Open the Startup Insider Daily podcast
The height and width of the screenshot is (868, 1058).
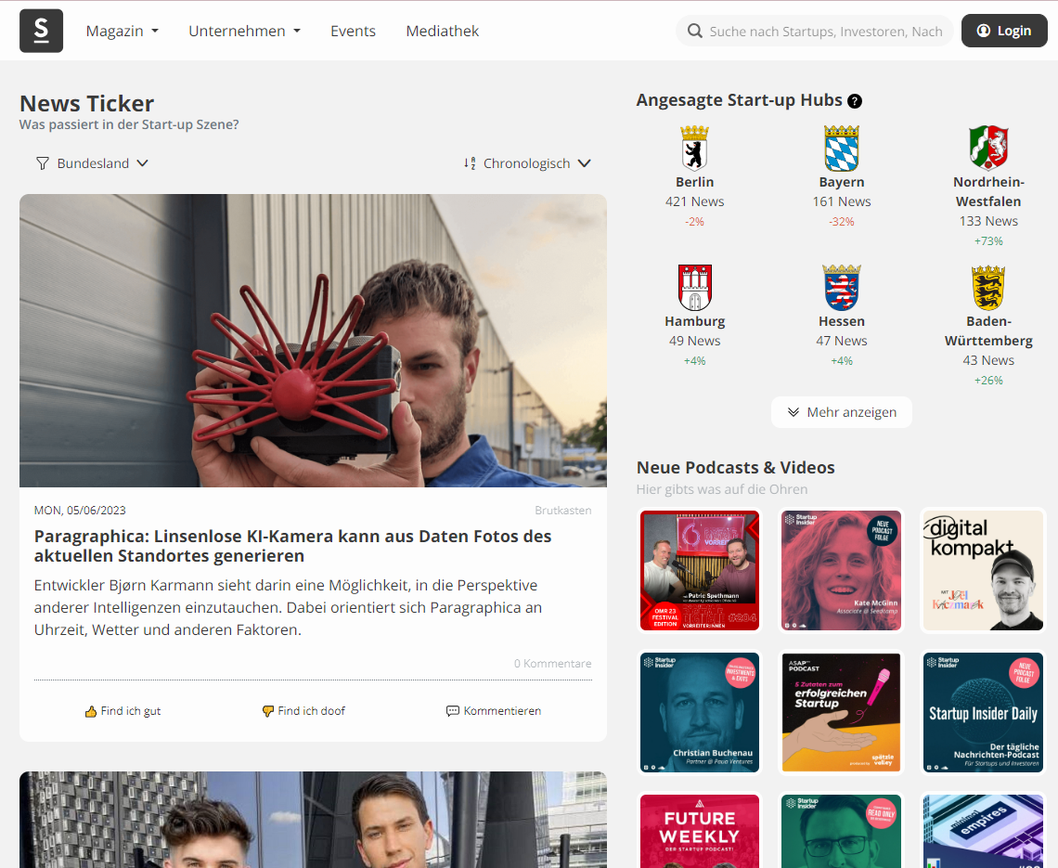pos(983,713)
